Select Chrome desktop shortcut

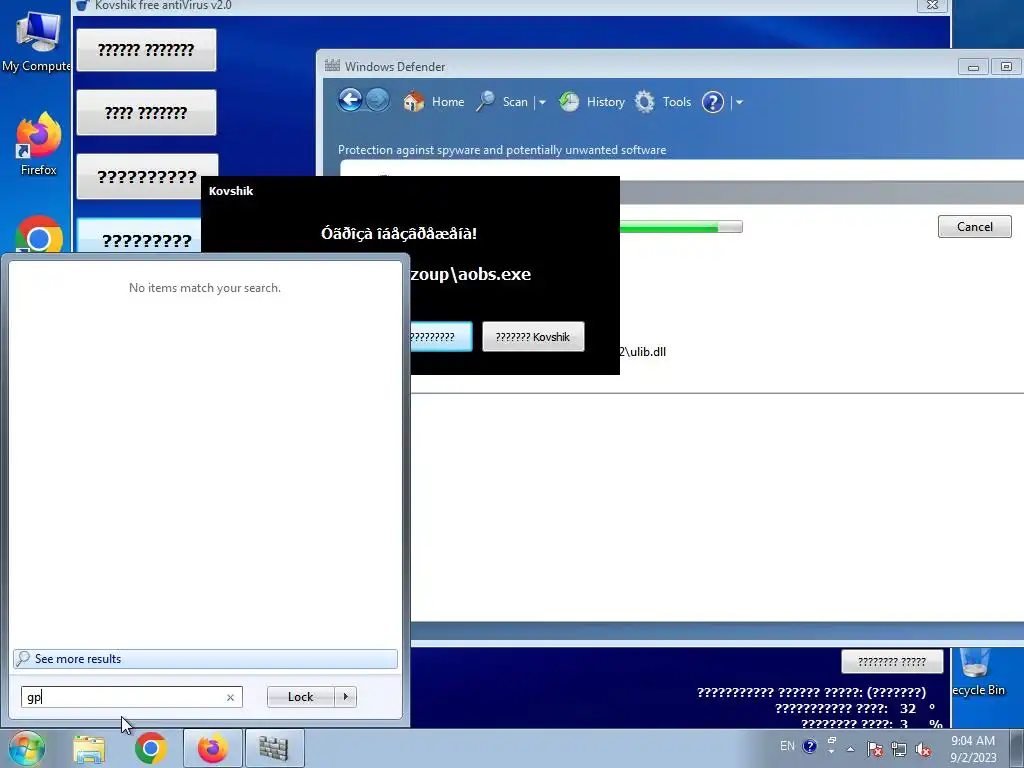[x=39, y=234]
